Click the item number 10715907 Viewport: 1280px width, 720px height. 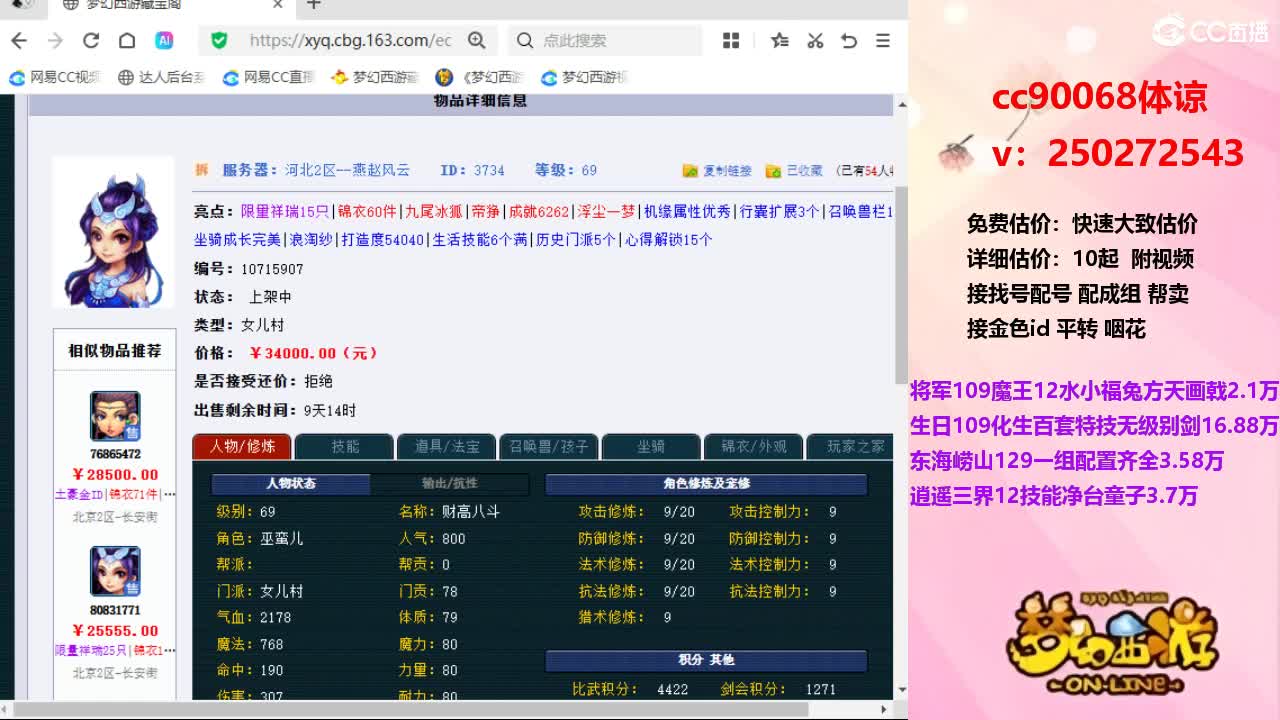pos(272,269)
